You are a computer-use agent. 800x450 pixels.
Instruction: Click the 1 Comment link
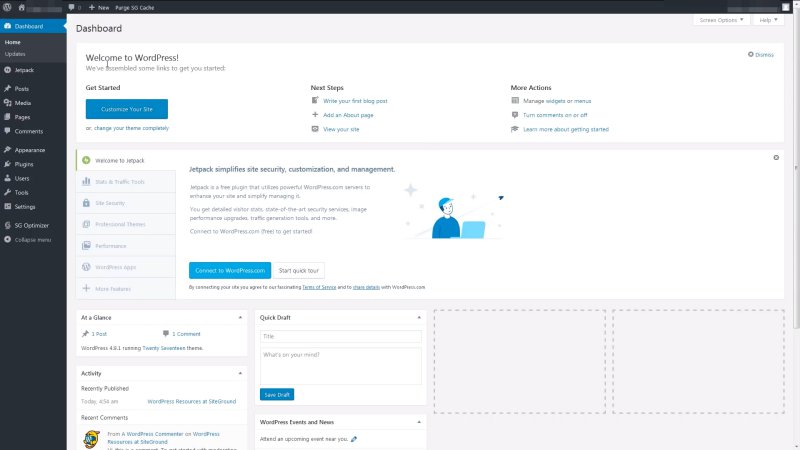pos(186,334)
